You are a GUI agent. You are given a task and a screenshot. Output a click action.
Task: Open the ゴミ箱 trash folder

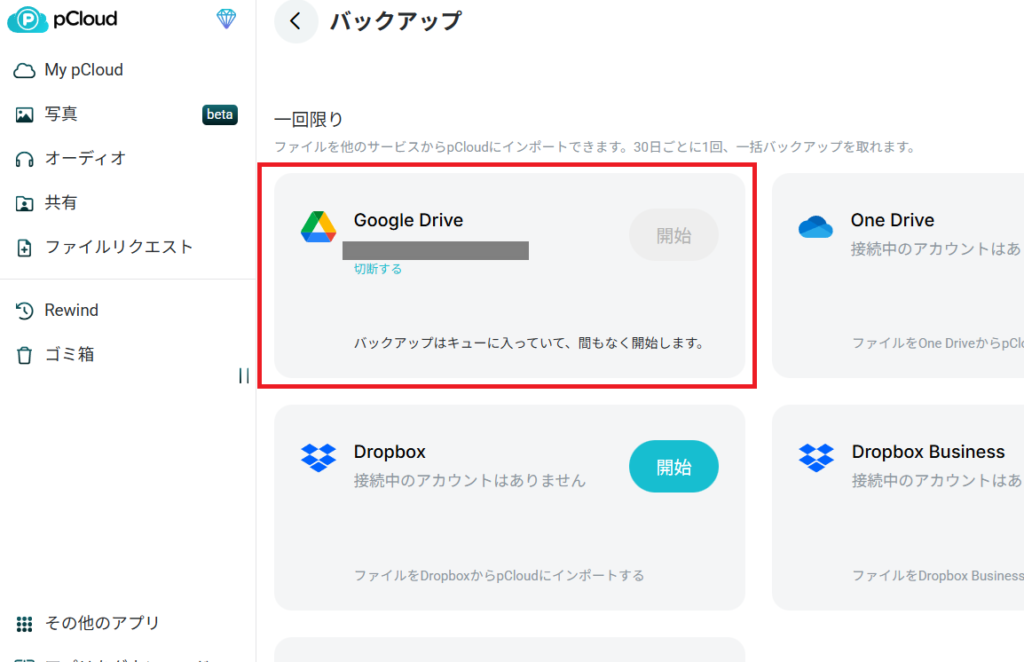pyautogui.click(x=69, y=354)
